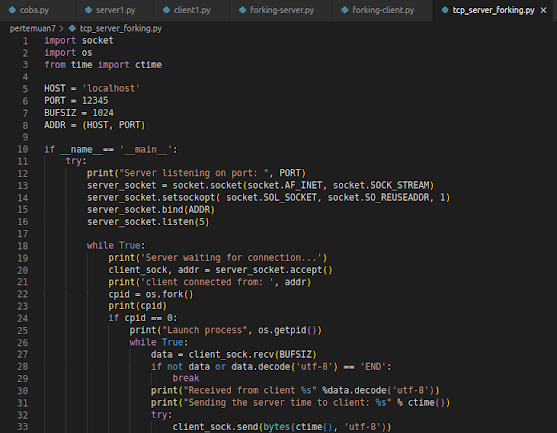Click the Python icon on client1.py tab
The height and width of the screenshot is (433, 557).
tap(166, 10)
